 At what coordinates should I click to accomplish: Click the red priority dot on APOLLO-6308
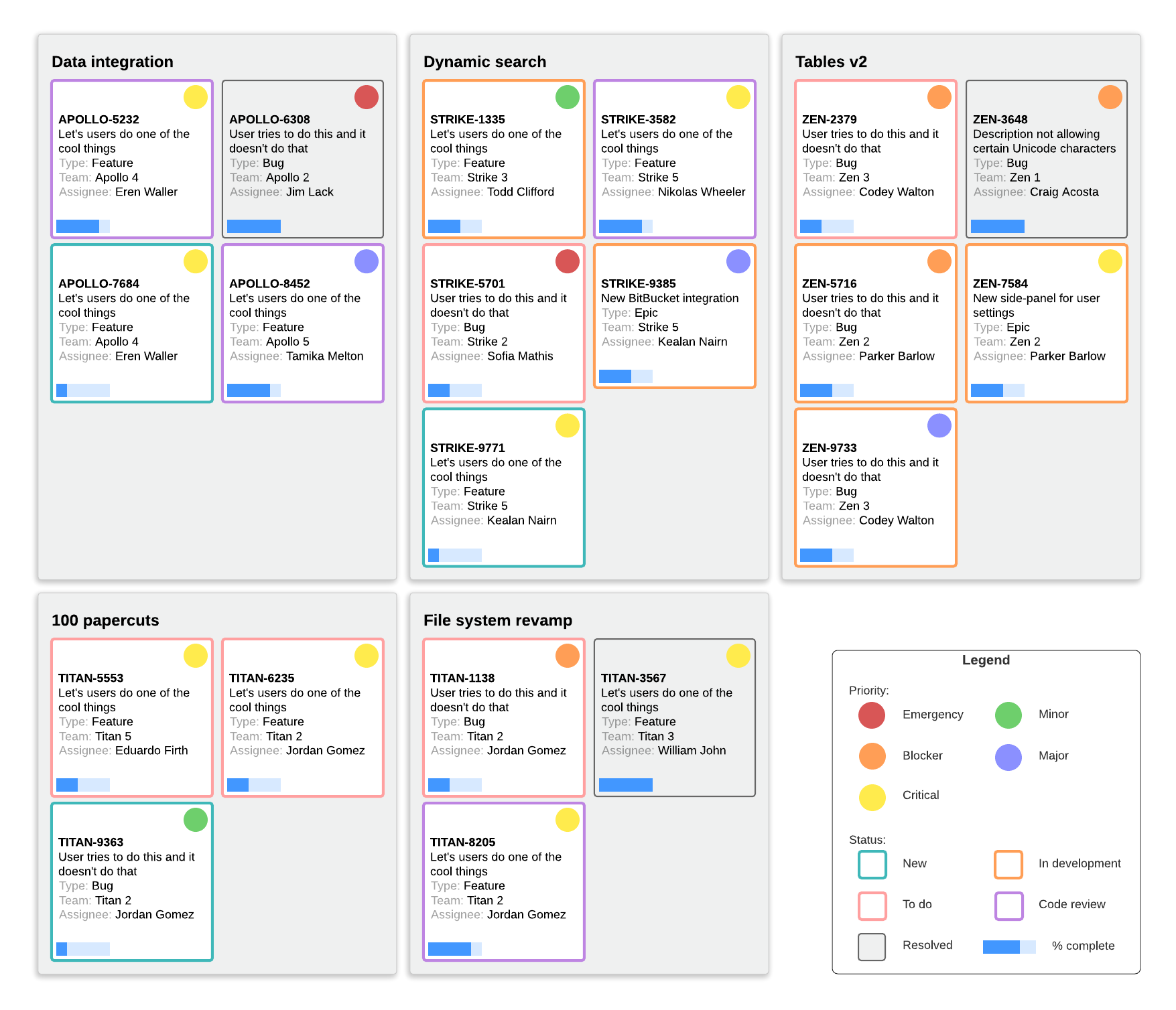click(366, 97)
